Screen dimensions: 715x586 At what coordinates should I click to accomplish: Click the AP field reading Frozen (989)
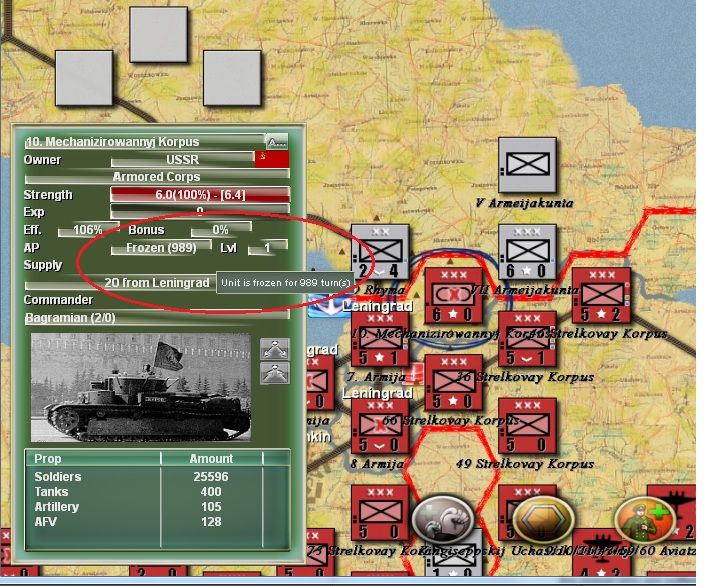[161, 248]
